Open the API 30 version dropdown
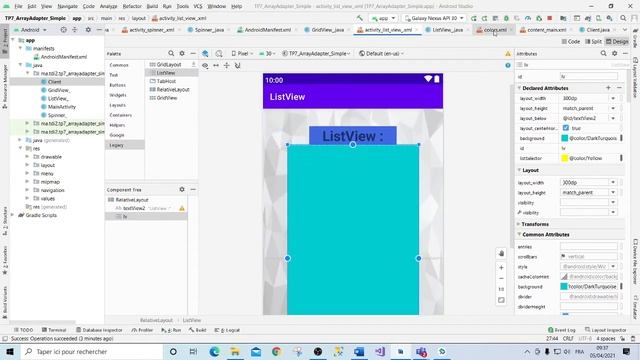This screenshot has height=360, width=640. pos(268,53)
